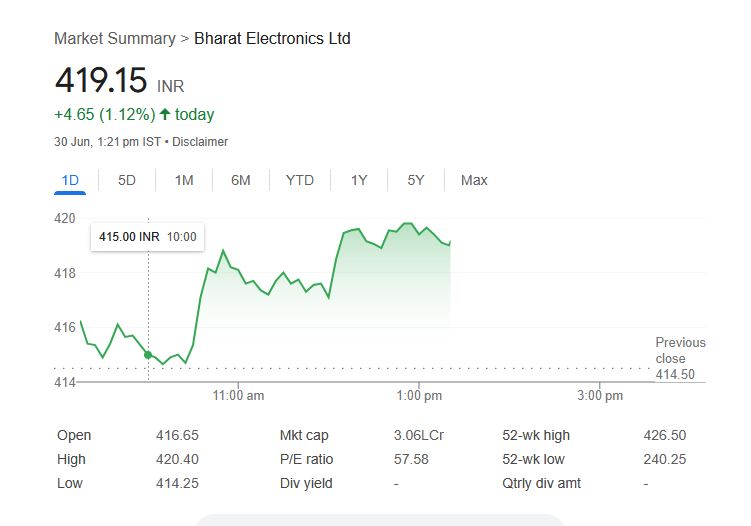Viewport: 751px width, 526px height.
Task: Switch to the 5D chart tab
Action: tap(127, 180)
